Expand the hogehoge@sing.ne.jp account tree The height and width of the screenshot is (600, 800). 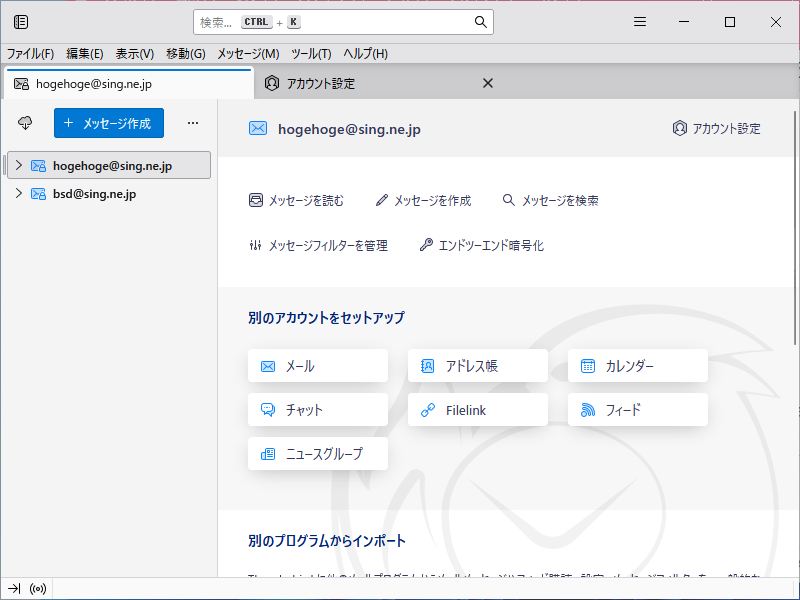[x=19, y=165]
